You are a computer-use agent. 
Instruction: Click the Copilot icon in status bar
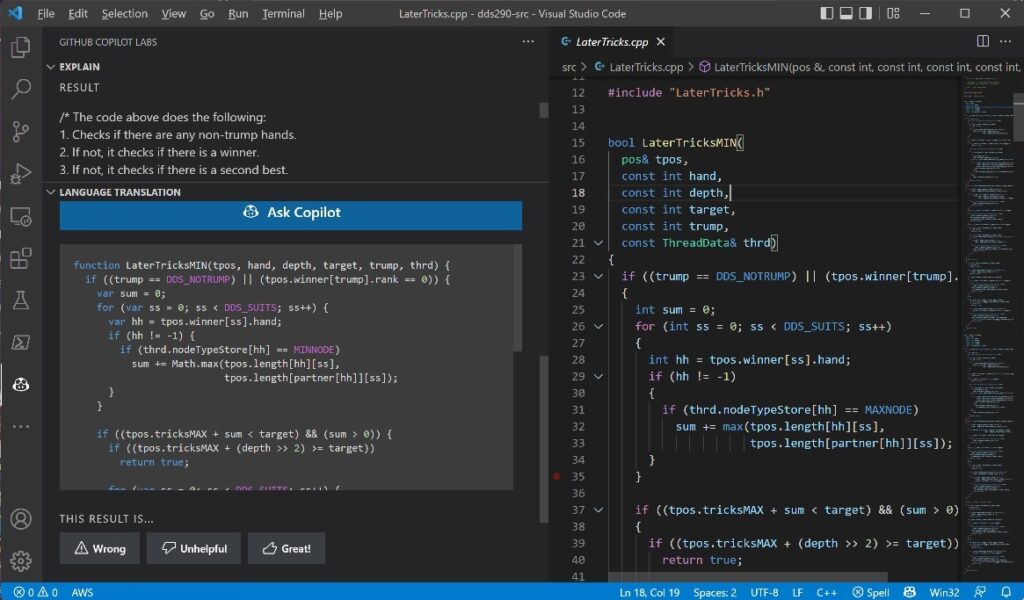tap(910, 592)
